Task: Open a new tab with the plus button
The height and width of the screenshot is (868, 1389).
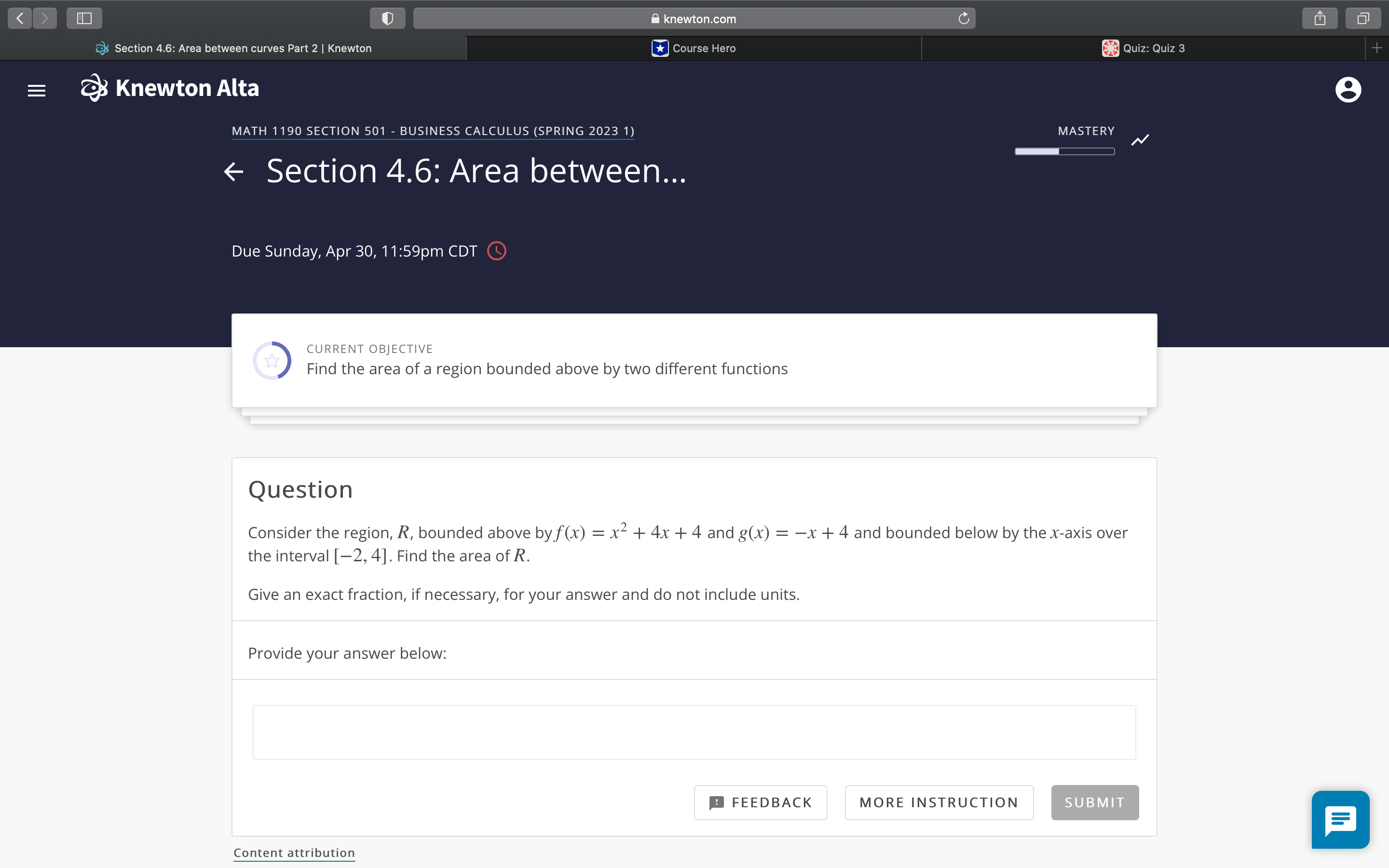Action: tap(1376, 48)
